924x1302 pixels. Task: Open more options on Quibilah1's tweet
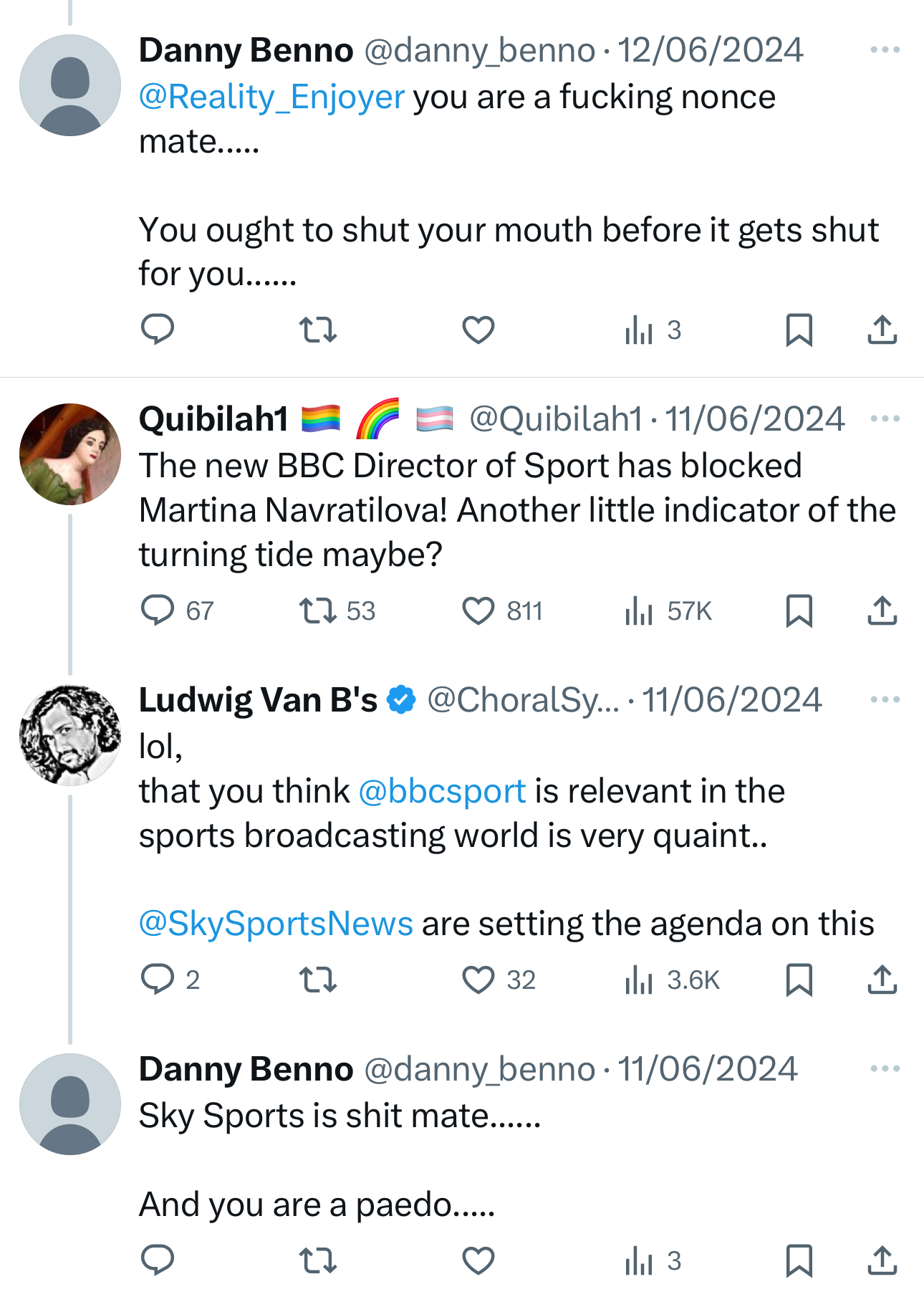(x=885, y=418)
